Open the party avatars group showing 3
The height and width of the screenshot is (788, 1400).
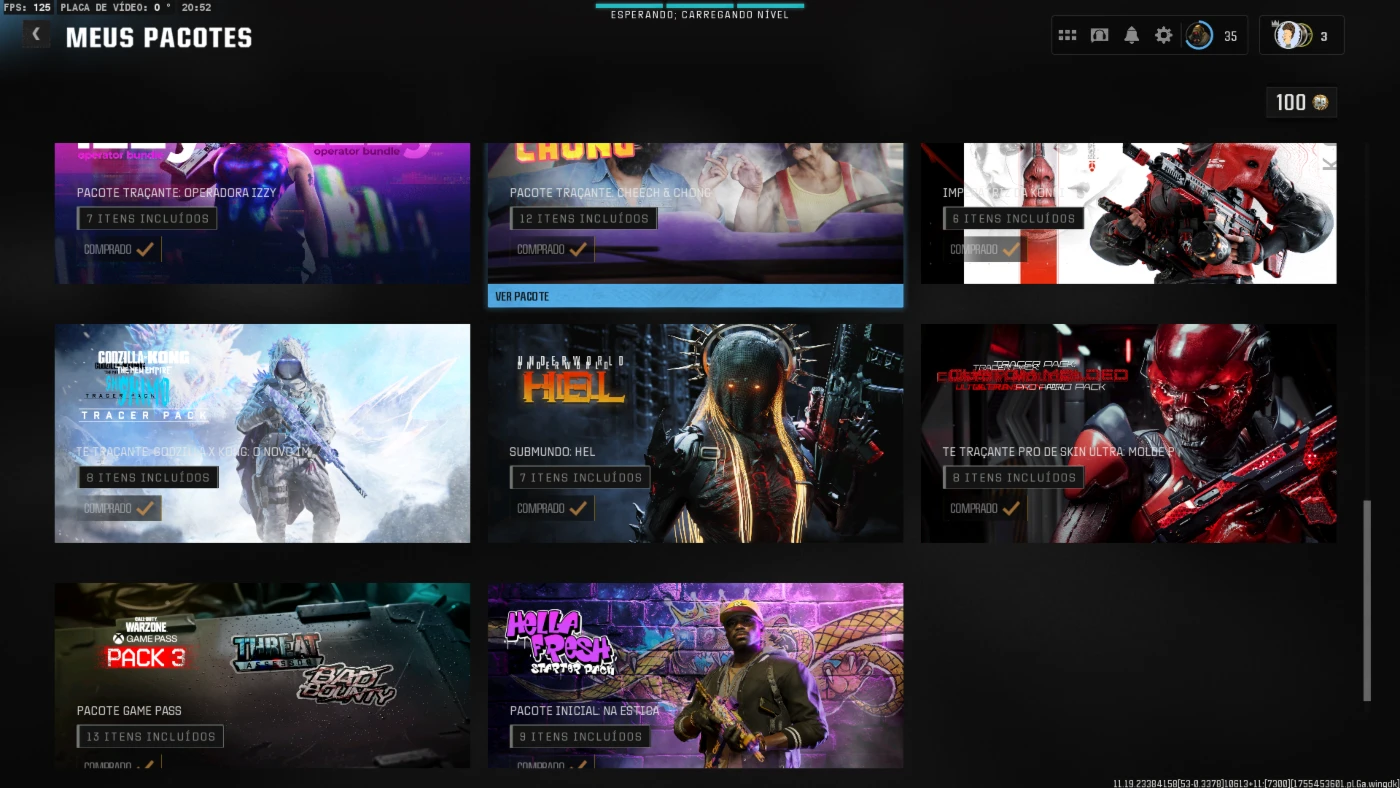[1293, 35]
